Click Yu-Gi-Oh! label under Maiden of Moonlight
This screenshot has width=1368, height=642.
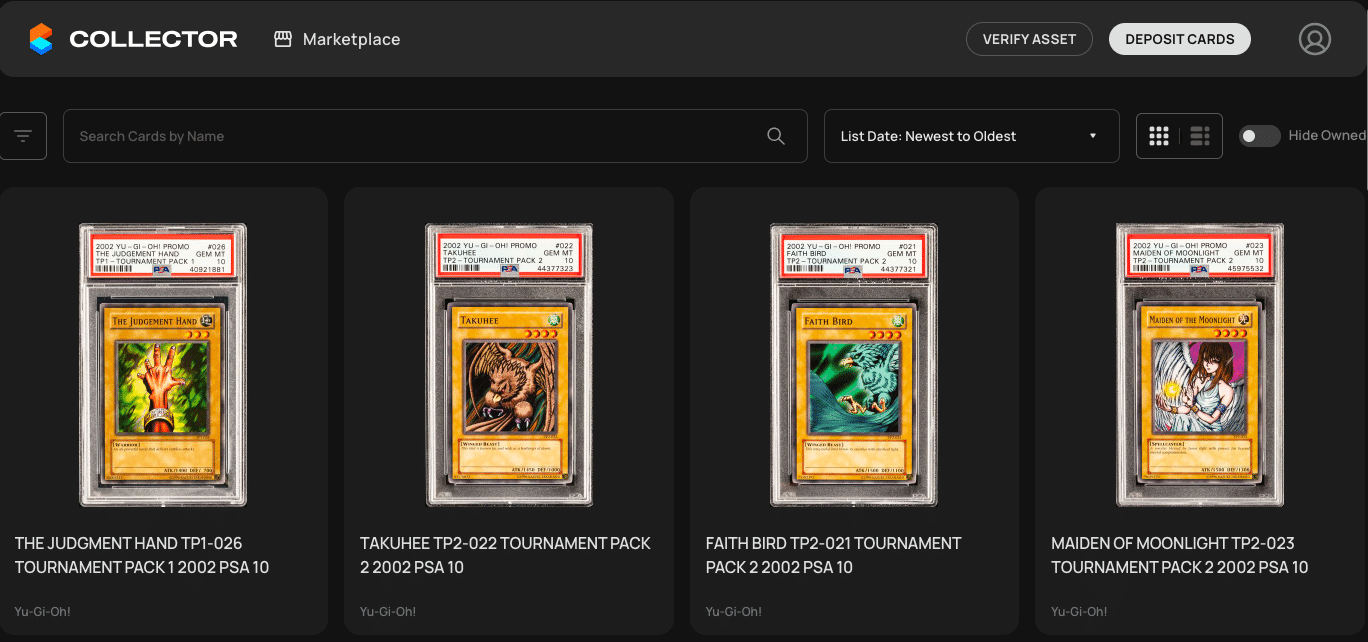click(x=1079, y=611)
